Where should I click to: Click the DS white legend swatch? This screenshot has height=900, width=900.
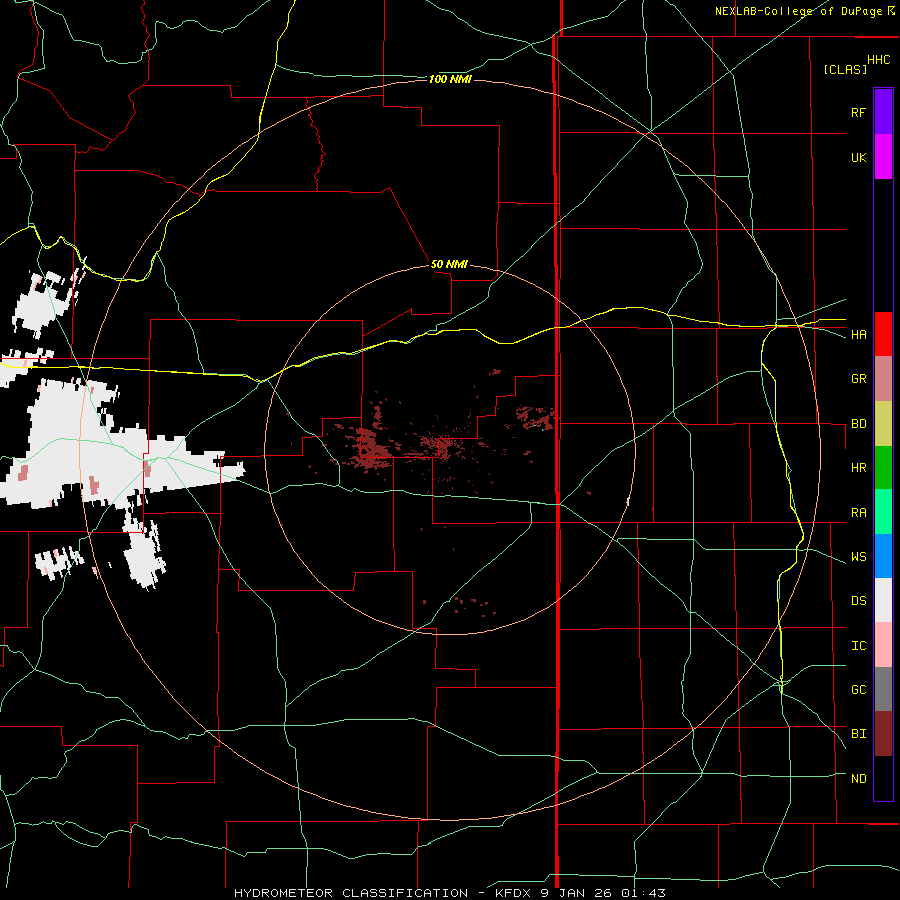coord(883,600)
